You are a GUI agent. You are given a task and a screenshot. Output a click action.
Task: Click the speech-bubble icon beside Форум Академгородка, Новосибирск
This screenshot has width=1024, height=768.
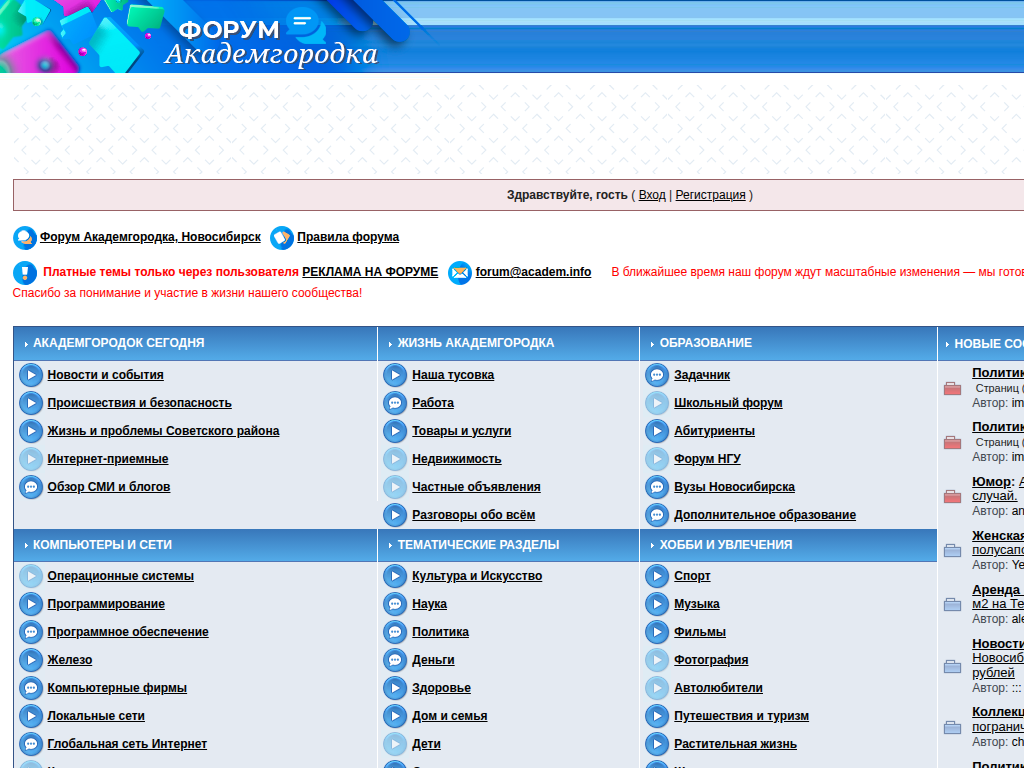click(25, 238)
